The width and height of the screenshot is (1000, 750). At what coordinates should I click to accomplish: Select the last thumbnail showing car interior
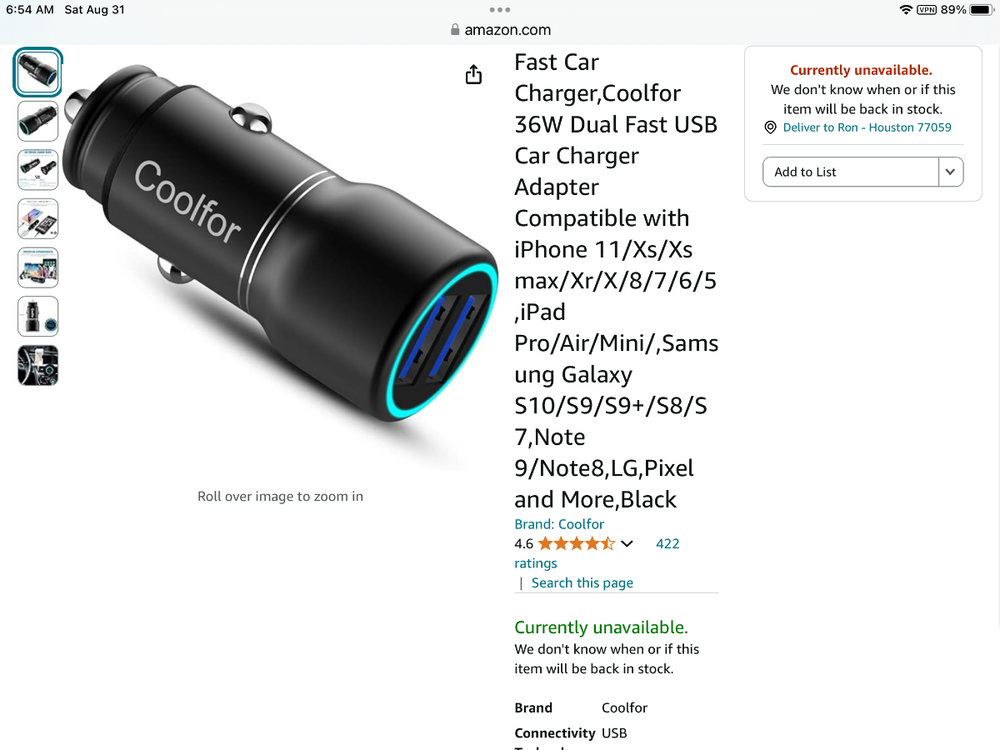point(38,365)
